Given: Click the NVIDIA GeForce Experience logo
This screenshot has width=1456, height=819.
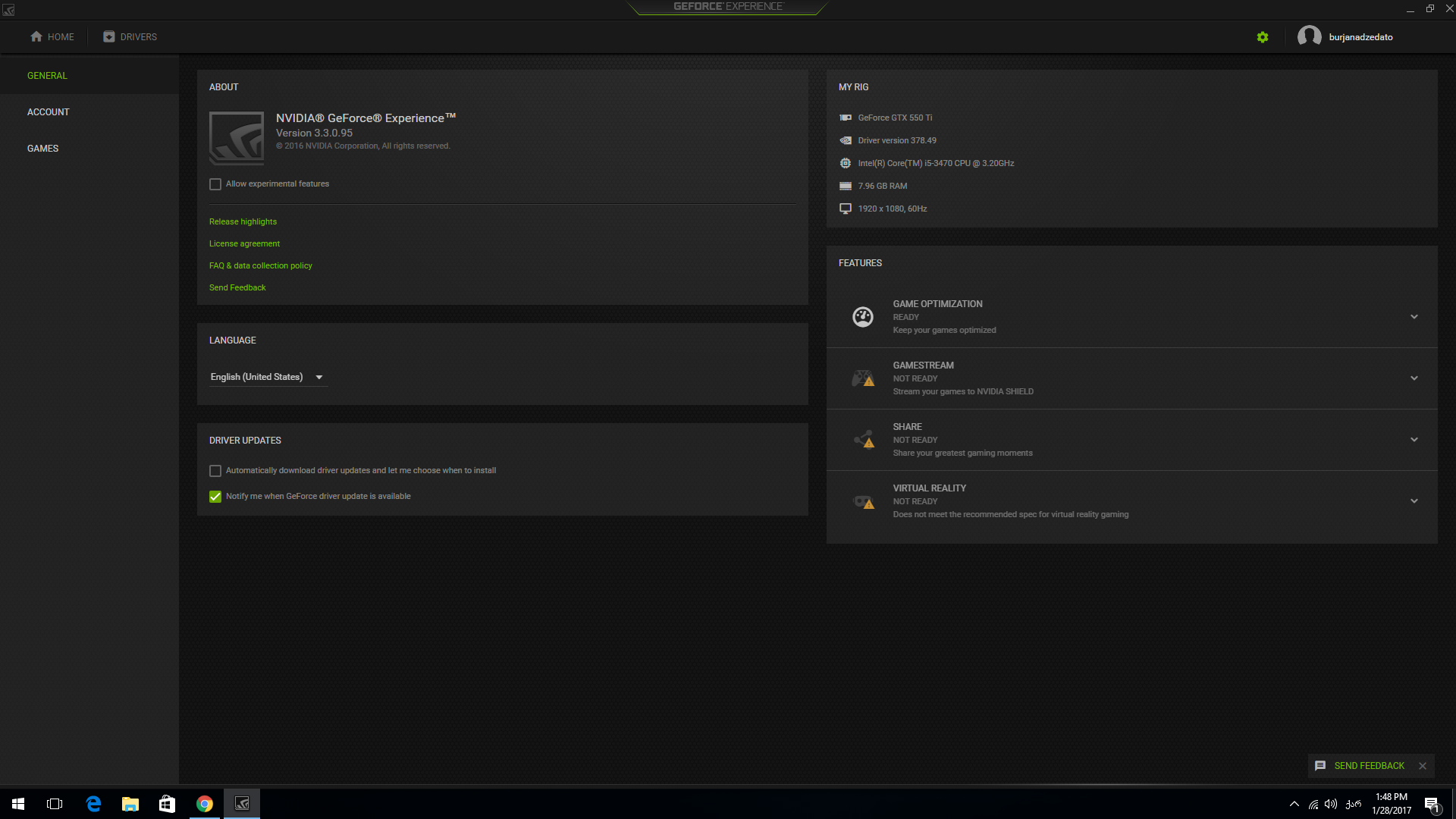Looking at the screenshot, I should point(237,138).
